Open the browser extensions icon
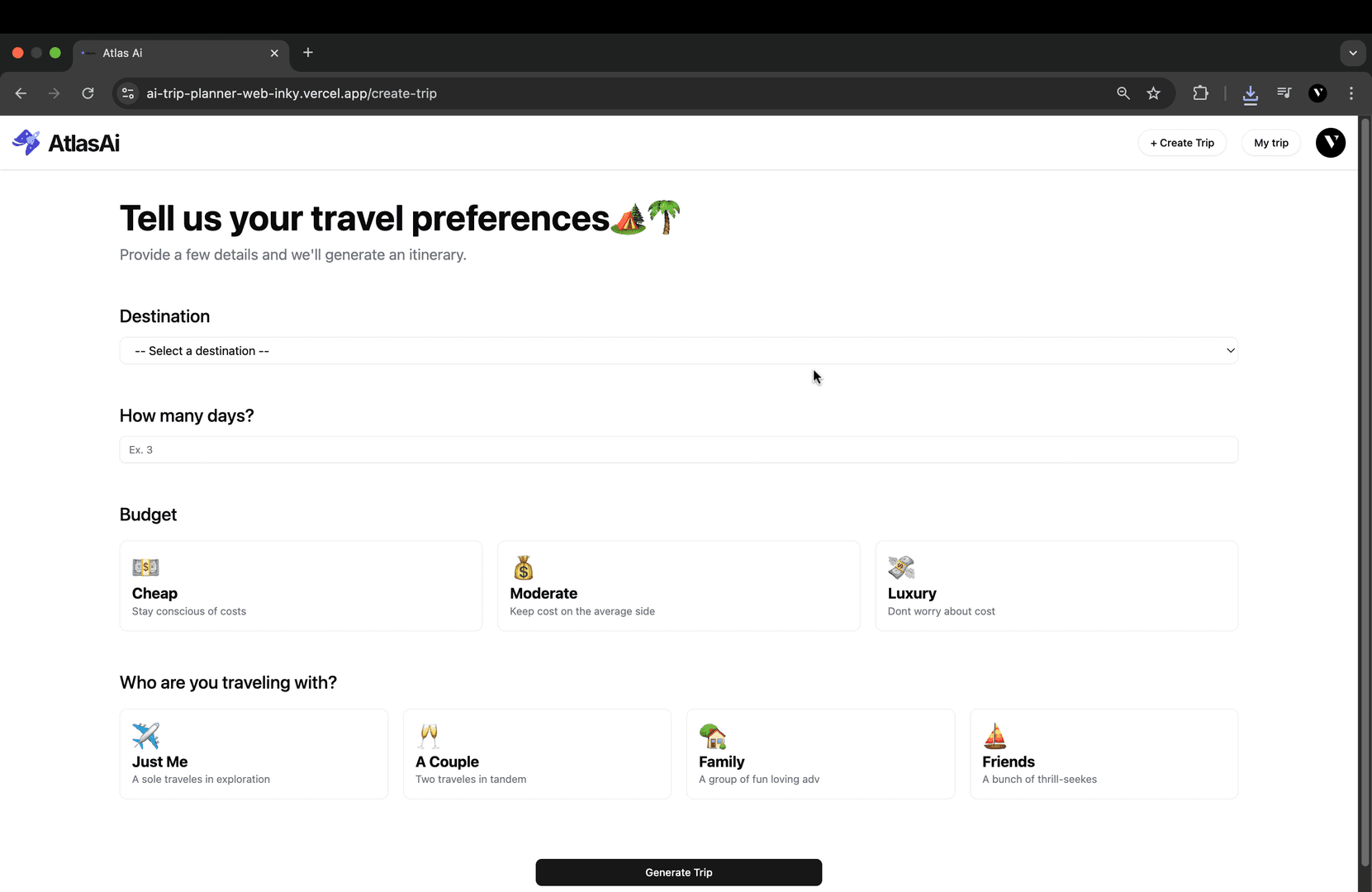This screenshot has width=1372, height=892. click(1200, 93)
